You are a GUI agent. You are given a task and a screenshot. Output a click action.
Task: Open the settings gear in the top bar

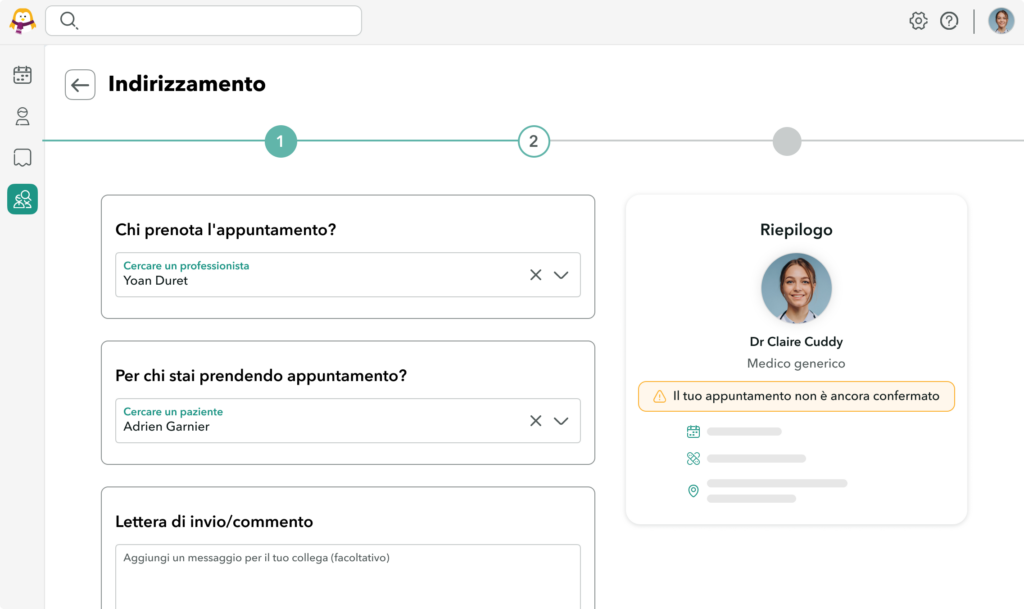(918, 20)
